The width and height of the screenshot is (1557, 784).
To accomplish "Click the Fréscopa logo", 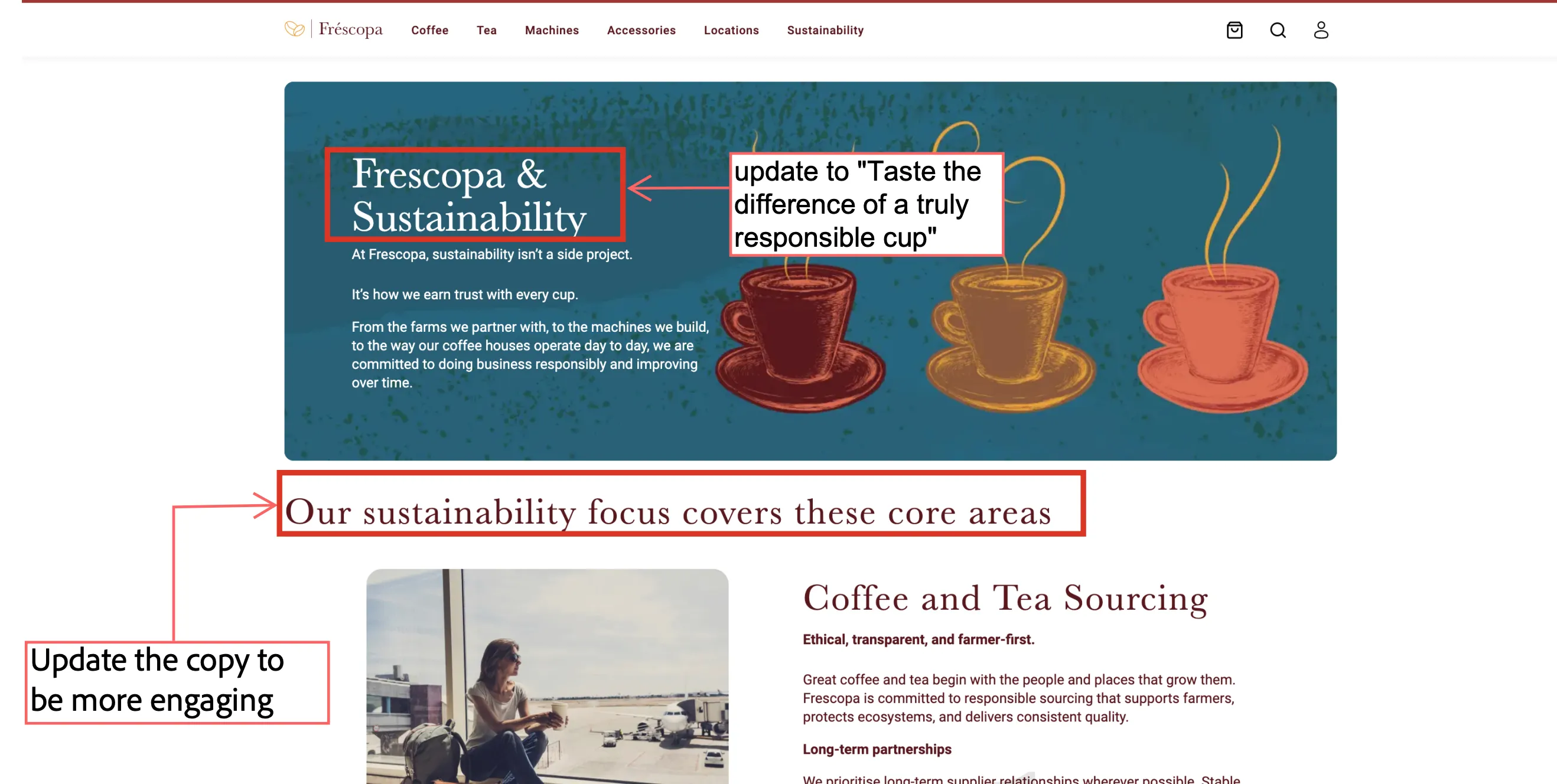I will click(334, 29).
